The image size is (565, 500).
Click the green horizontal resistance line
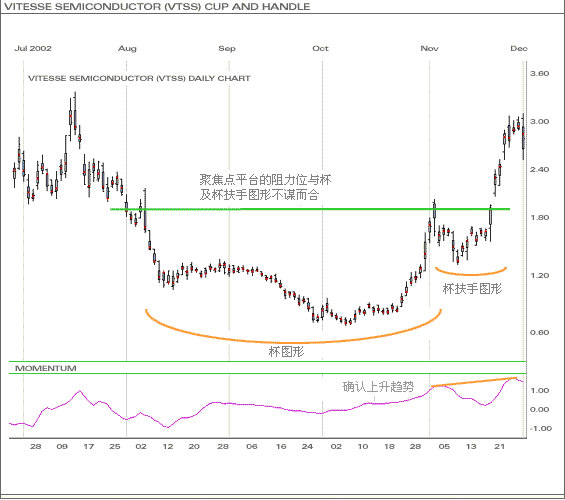(x=310, y=209)
